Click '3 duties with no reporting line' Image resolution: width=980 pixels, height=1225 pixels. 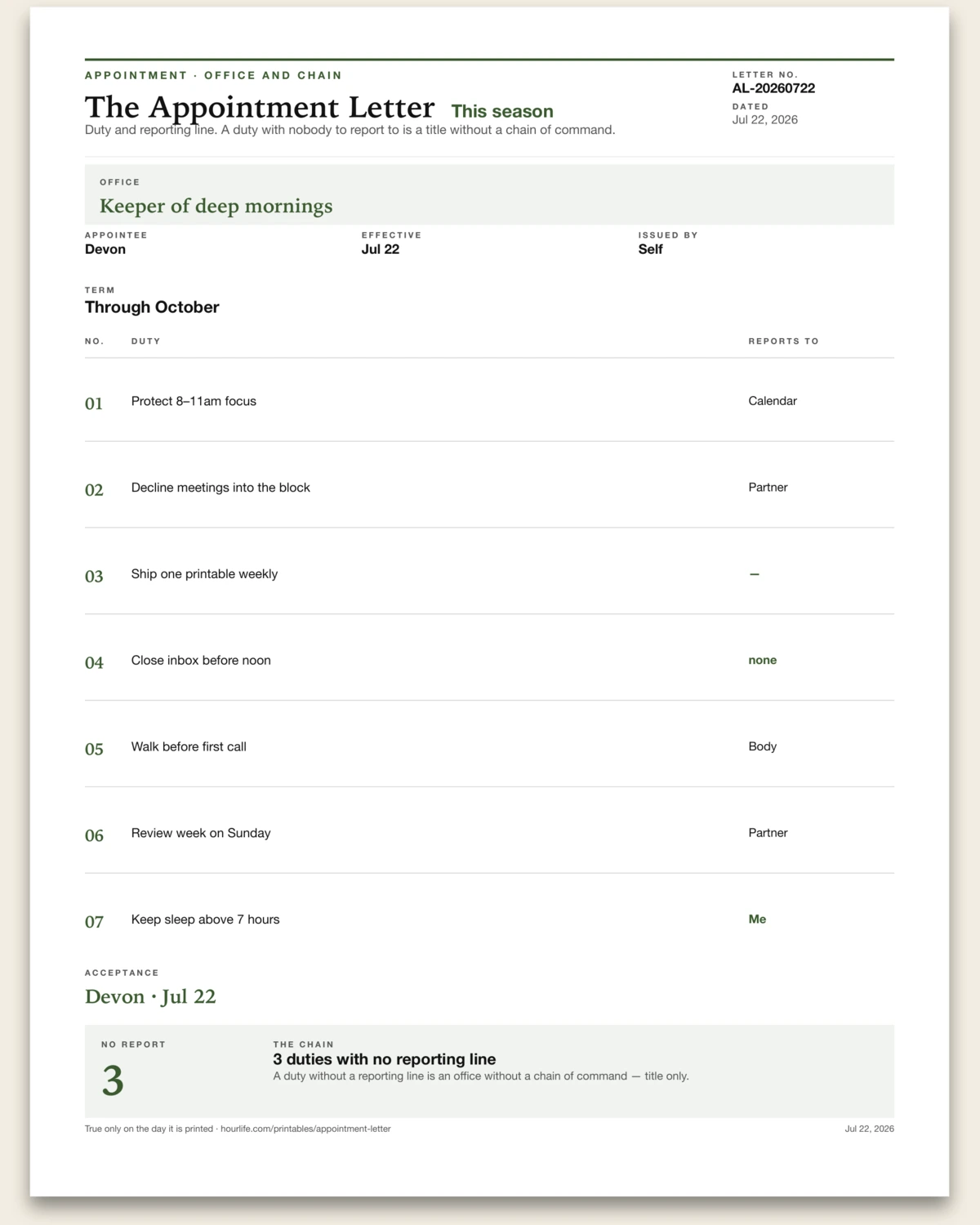384,1059
